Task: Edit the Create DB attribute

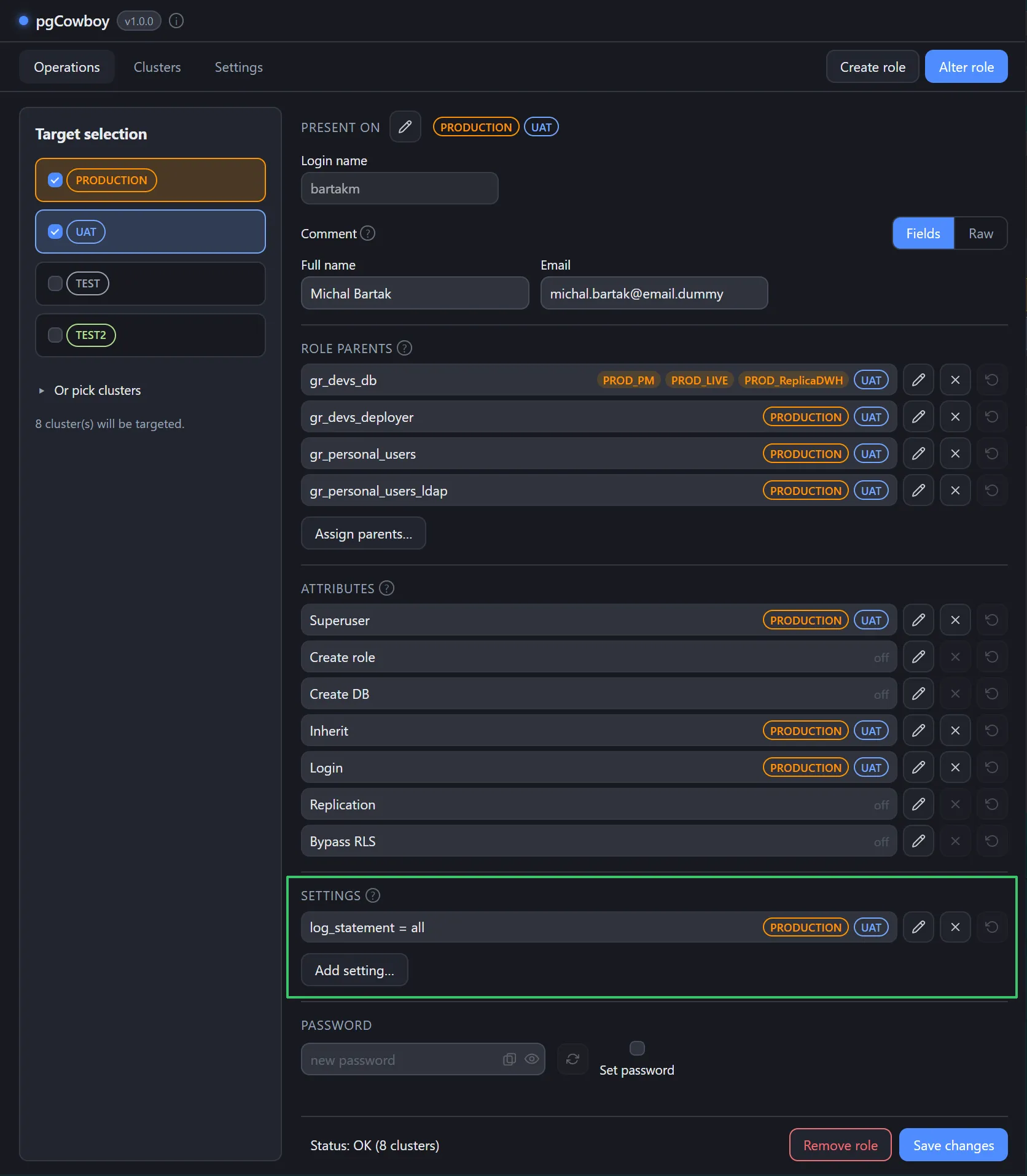Action: (x=918, y=694)
